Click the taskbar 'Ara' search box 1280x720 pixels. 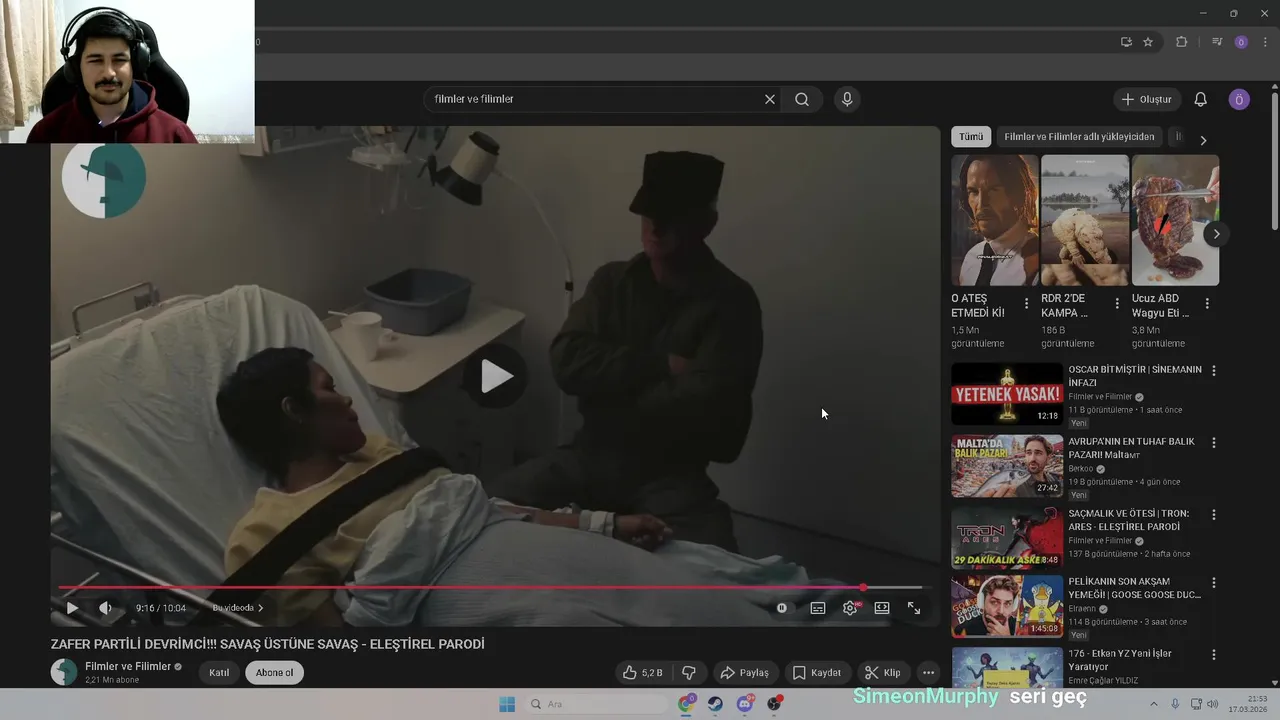pyautogui.click(x=597, y=704)
